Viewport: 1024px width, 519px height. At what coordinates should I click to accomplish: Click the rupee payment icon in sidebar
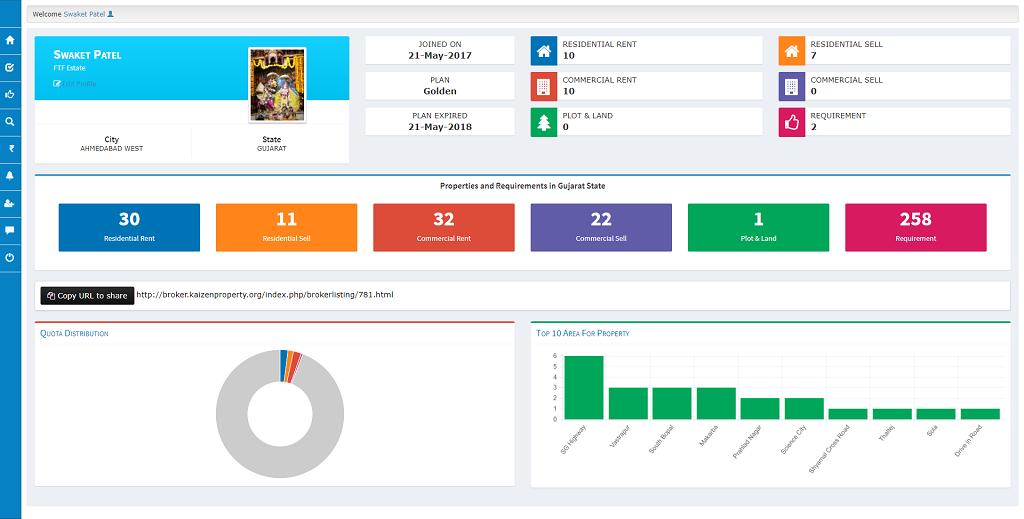[10, 149]
